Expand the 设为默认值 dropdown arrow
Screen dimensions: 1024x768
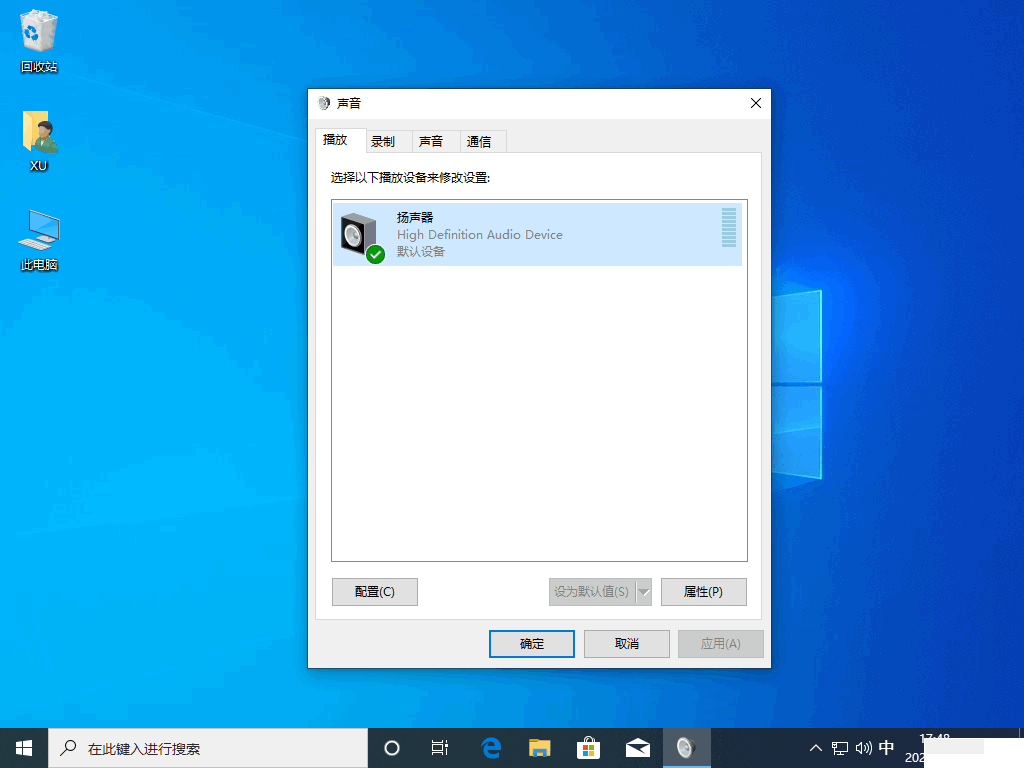(643, 592)
